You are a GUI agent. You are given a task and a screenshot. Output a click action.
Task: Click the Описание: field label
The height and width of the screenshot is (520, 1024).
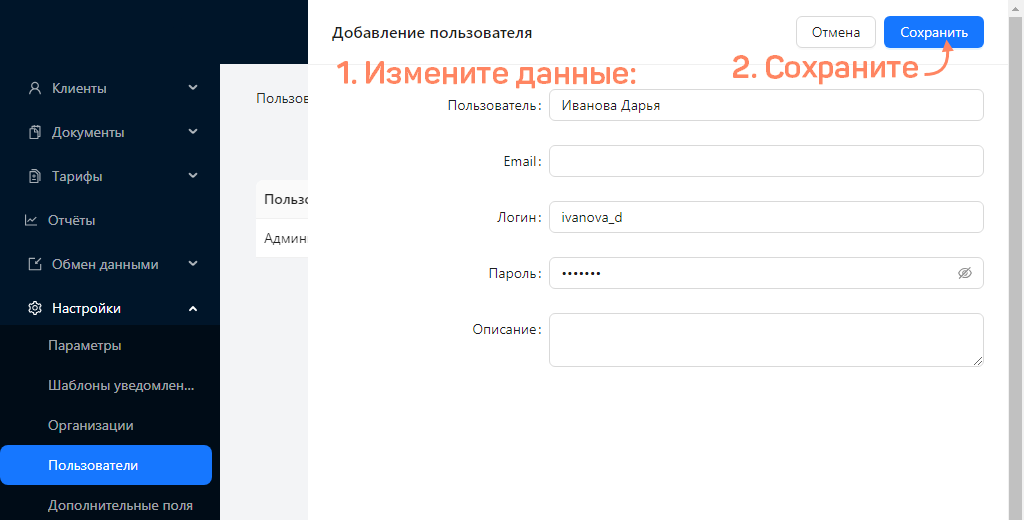[x=507, y=329]
